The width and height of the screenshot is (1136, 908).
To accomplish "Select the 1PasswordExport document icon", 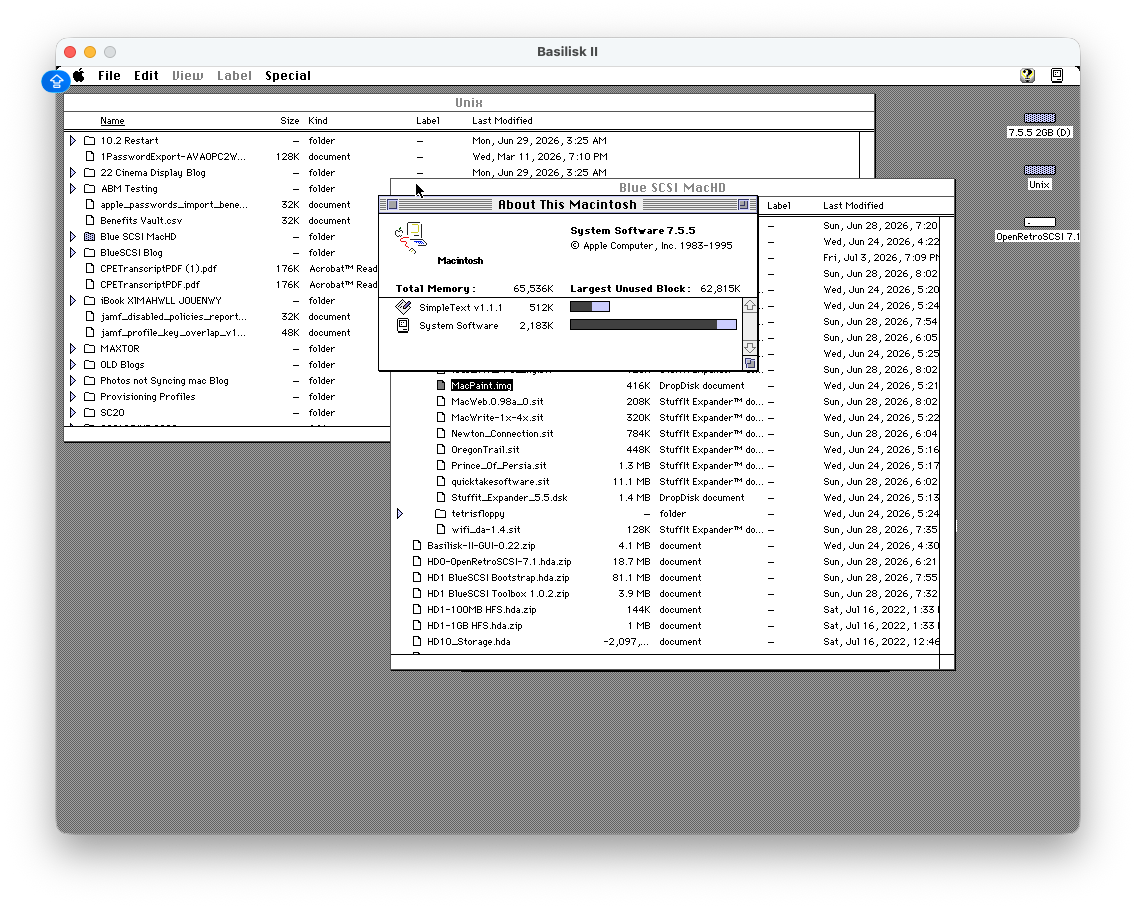I will point(90,157).
